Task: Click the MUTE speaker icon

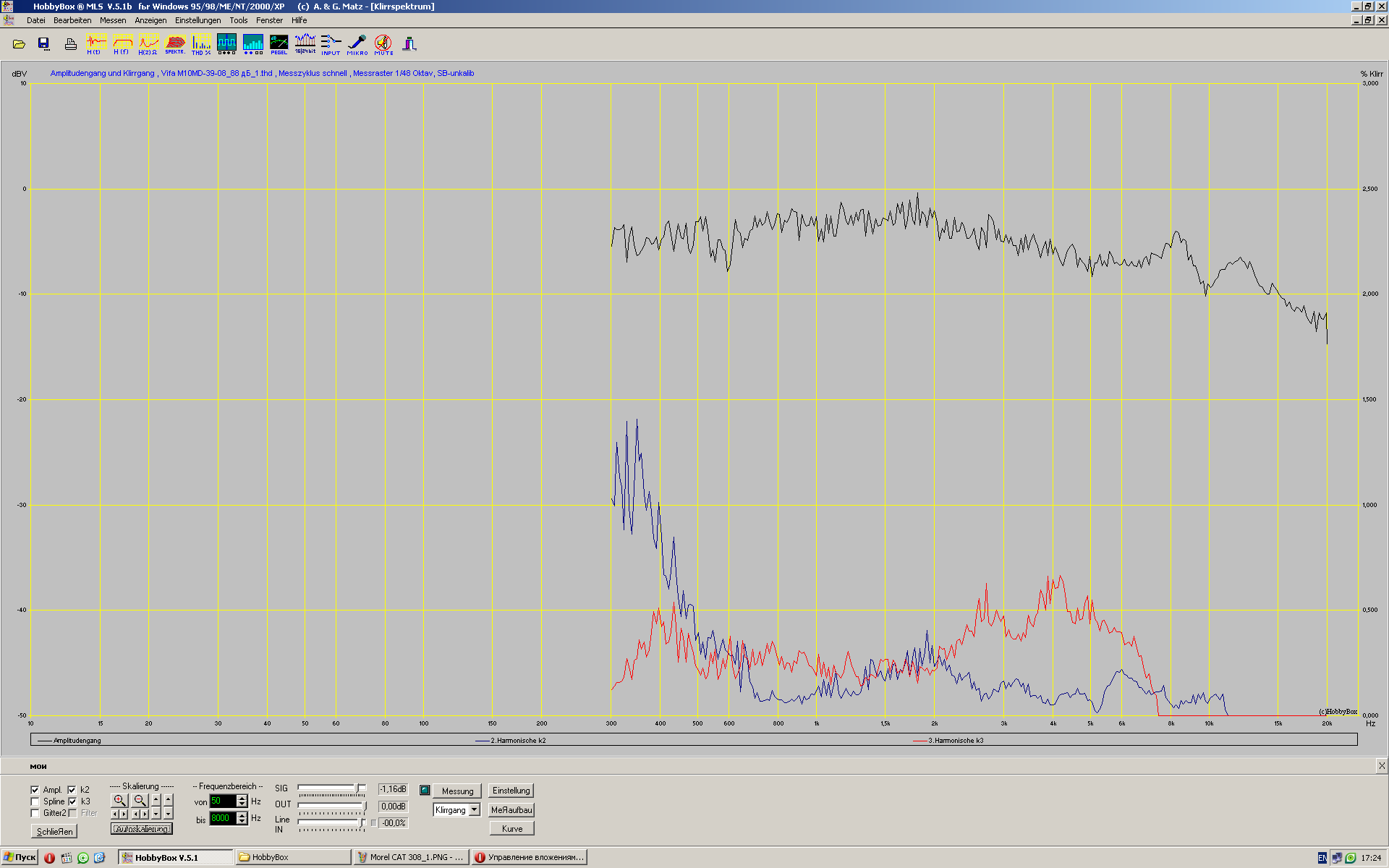Action: (x=383, y=44)
